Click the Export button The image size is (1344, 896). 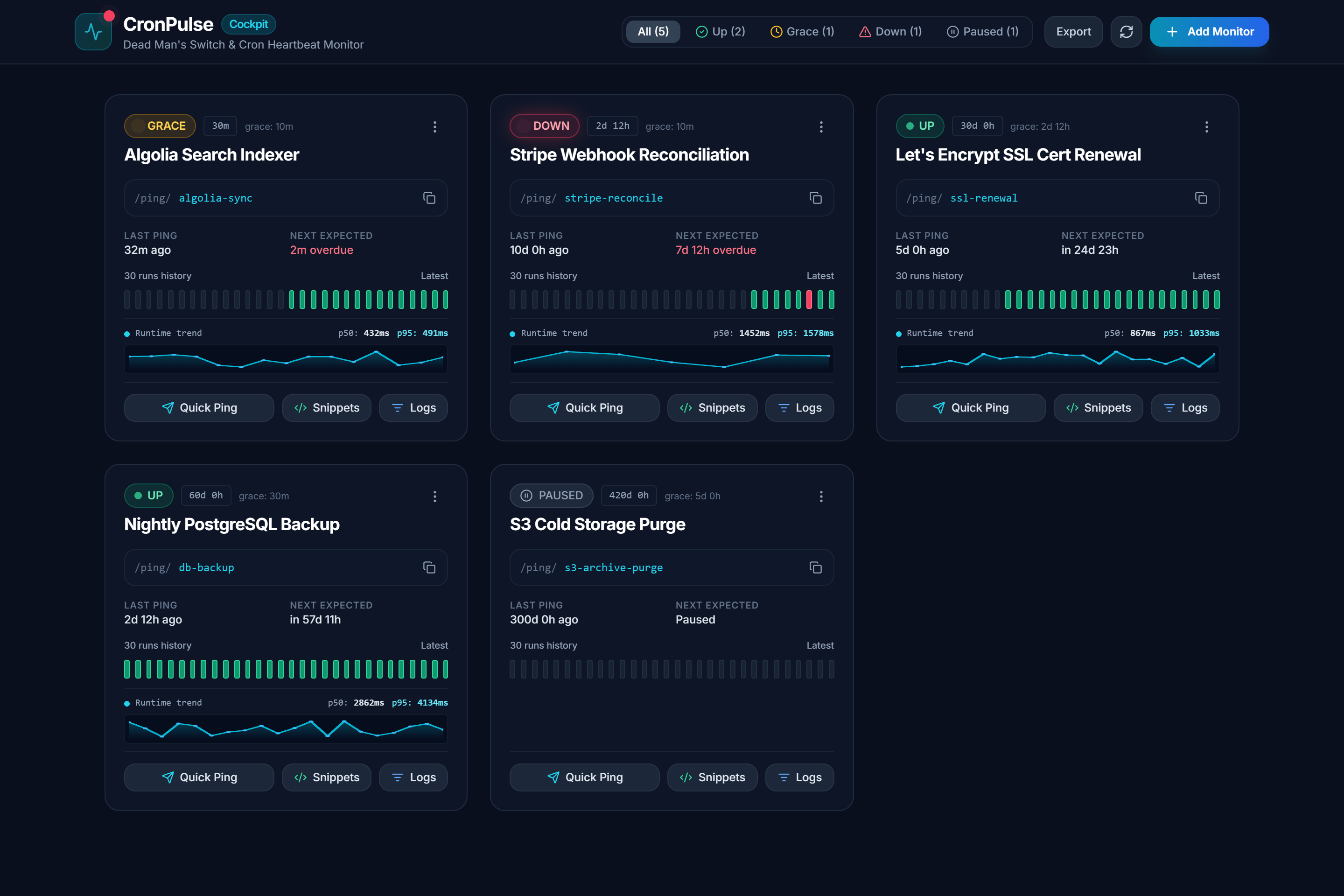[x=1073, y=31]
